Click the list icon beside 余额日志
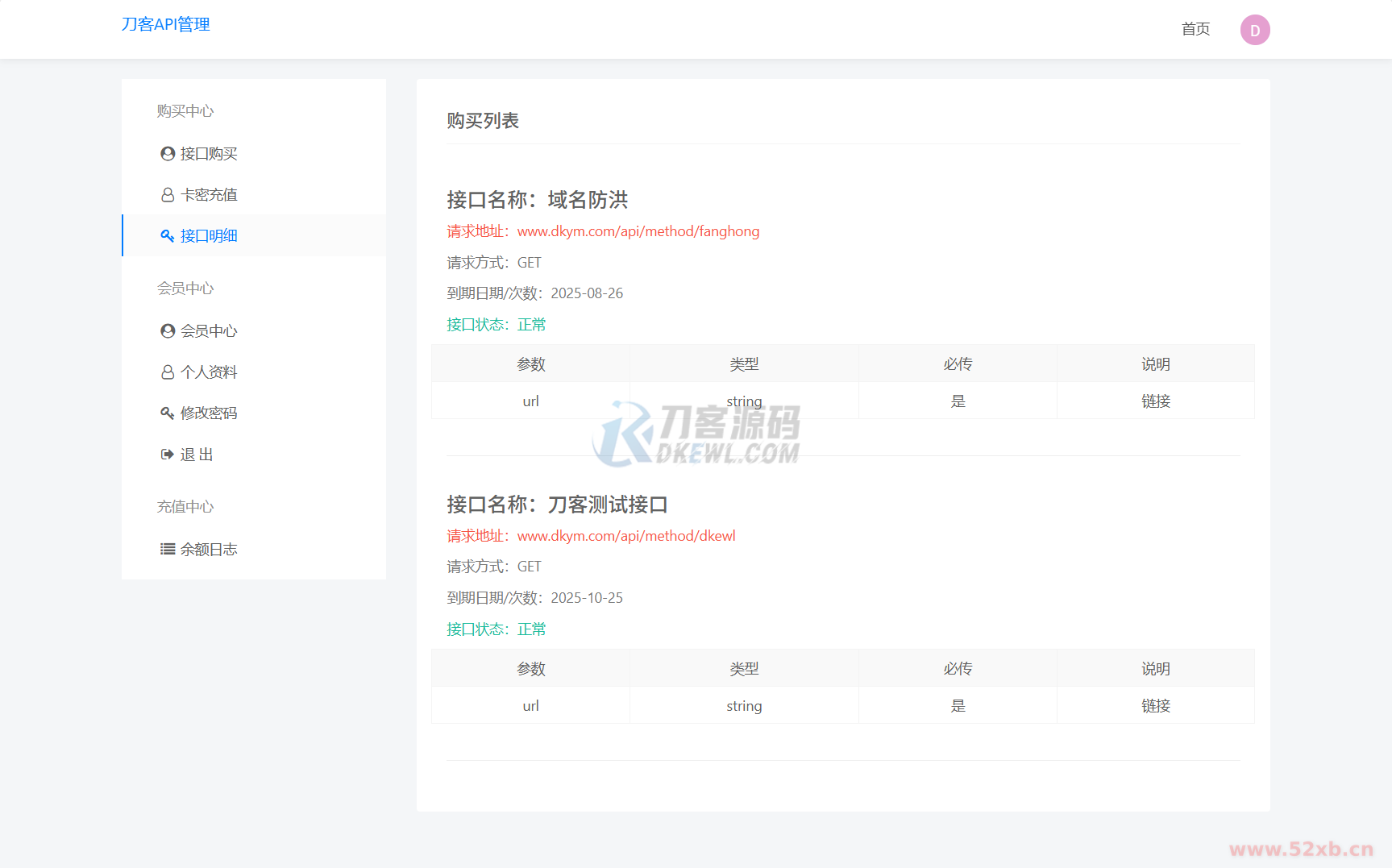 168,550
